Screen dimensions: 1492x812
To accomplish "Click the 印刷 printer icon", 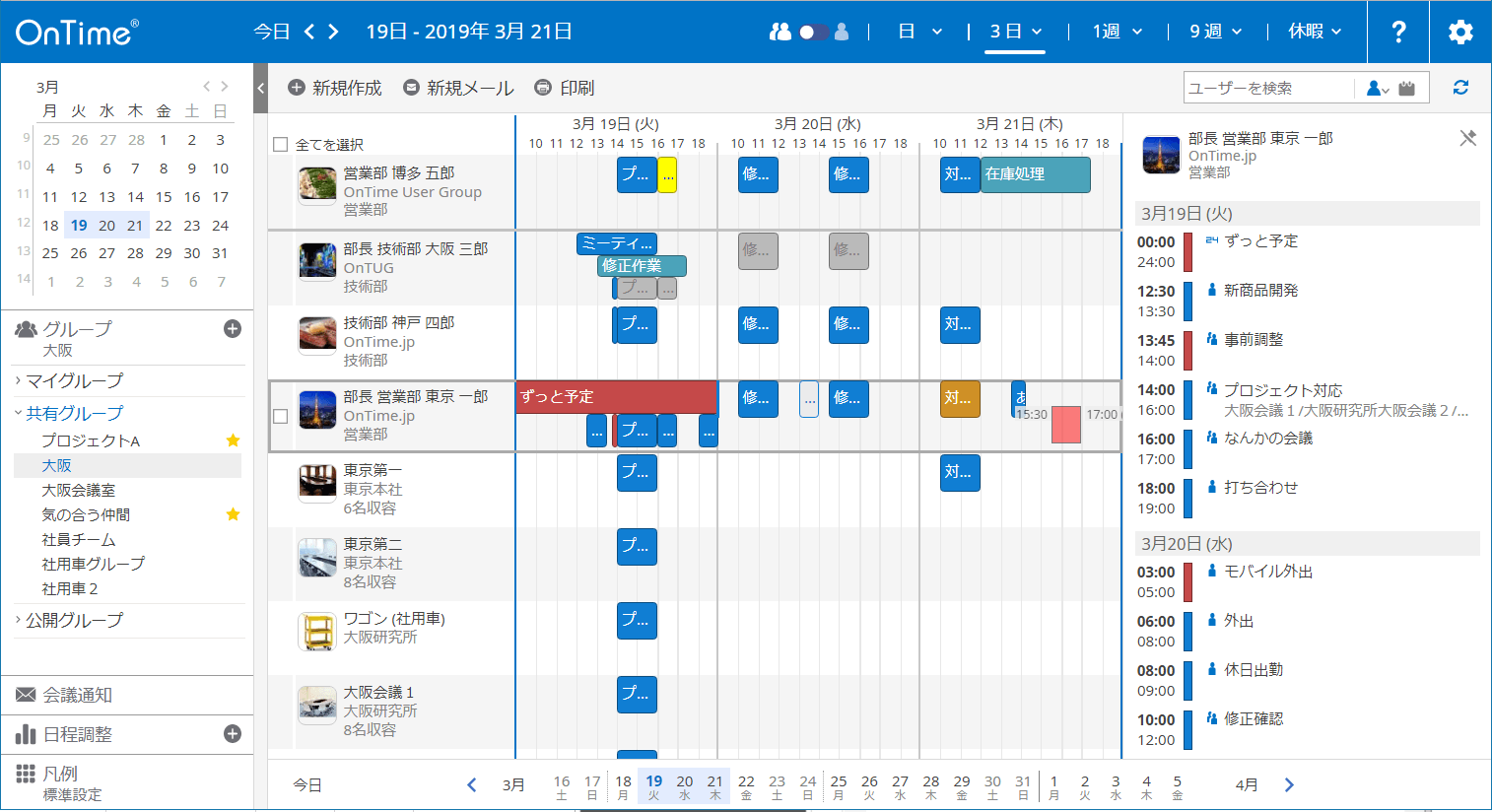I will (x=542, y=87).
